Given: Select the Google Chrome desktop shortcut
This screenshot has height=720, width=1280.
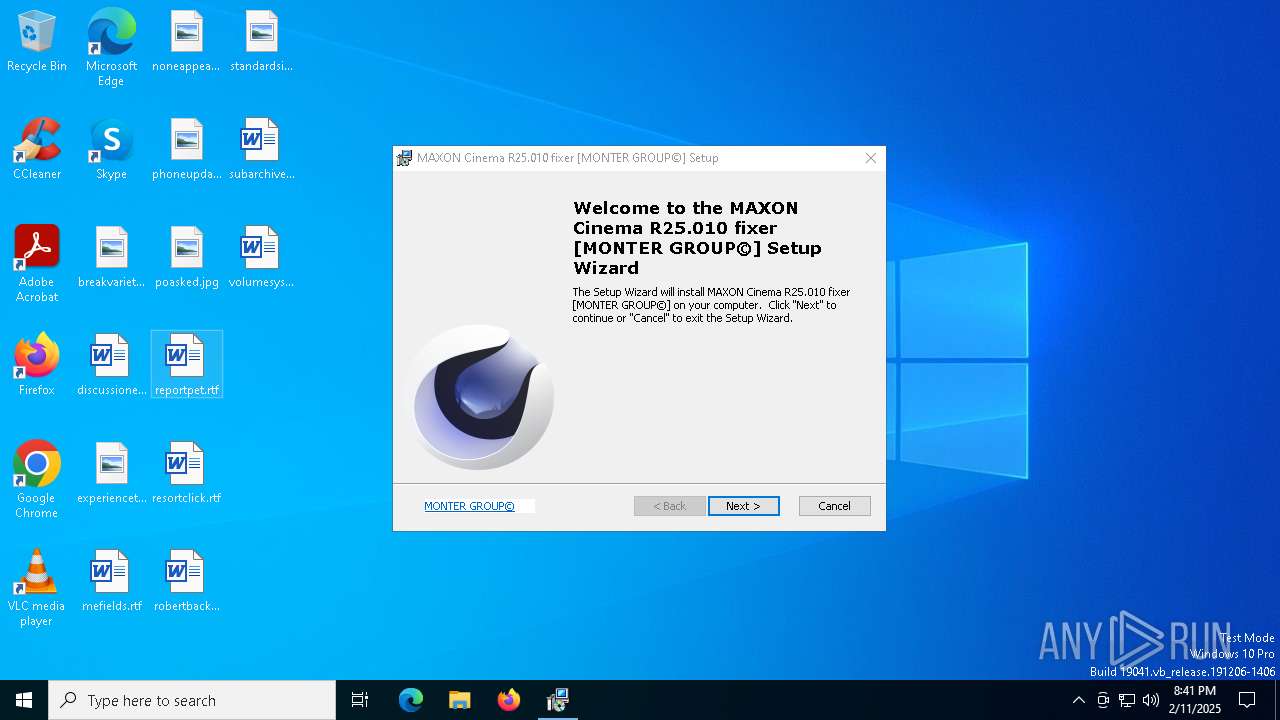Looking at the screenshot, I should 37,480.
